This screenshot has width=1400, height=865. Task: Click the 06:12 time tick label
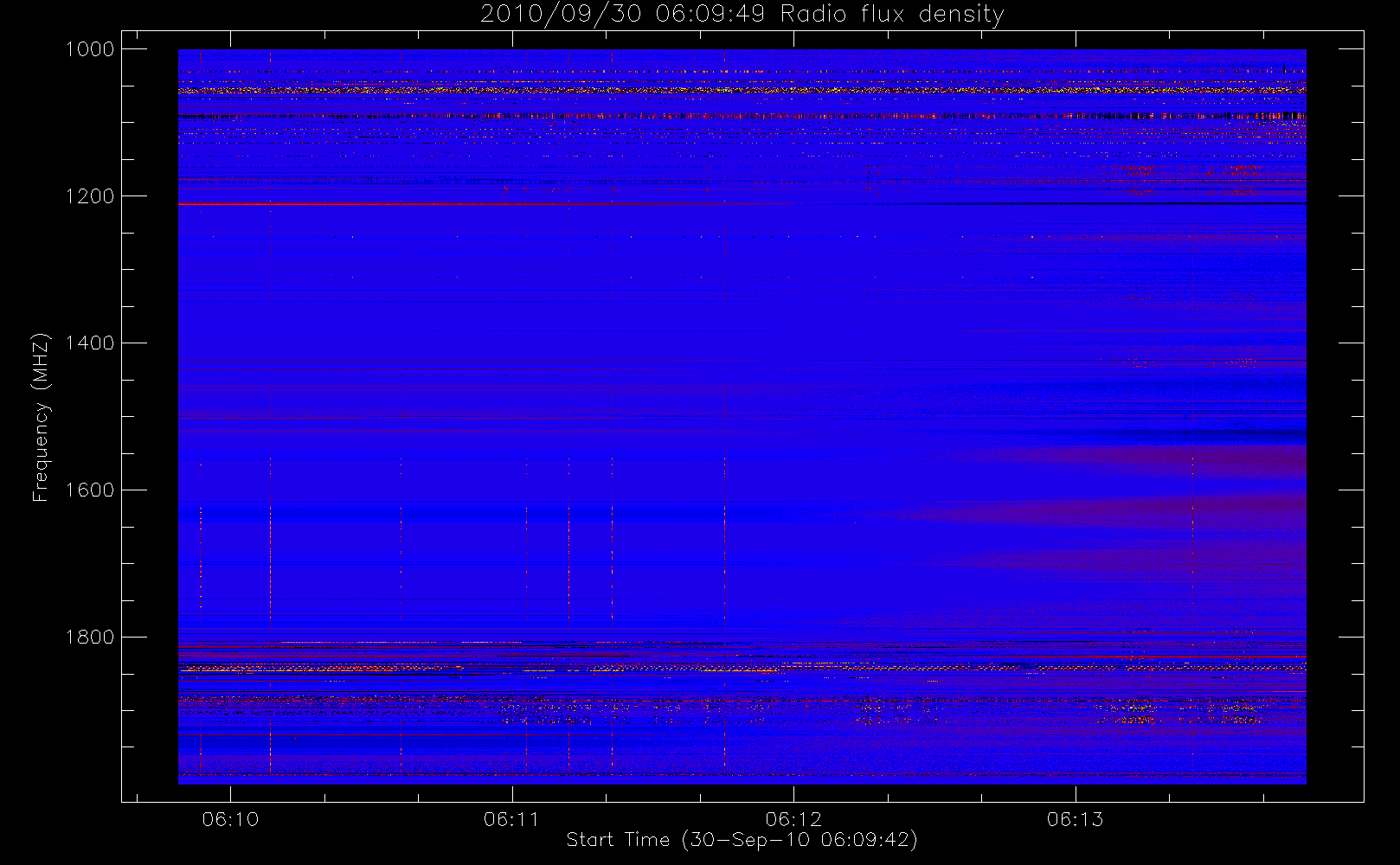coord(793,819)
